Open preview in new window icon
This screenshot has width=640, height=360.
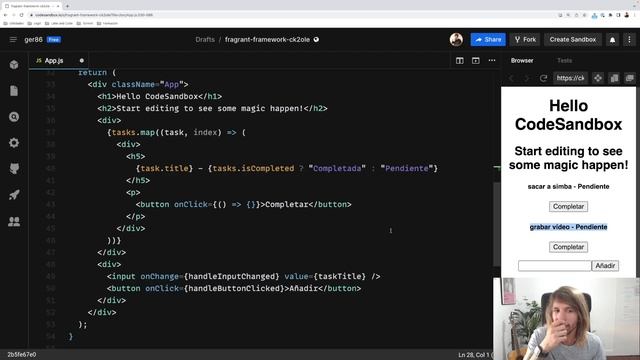(x=630, y=78)
